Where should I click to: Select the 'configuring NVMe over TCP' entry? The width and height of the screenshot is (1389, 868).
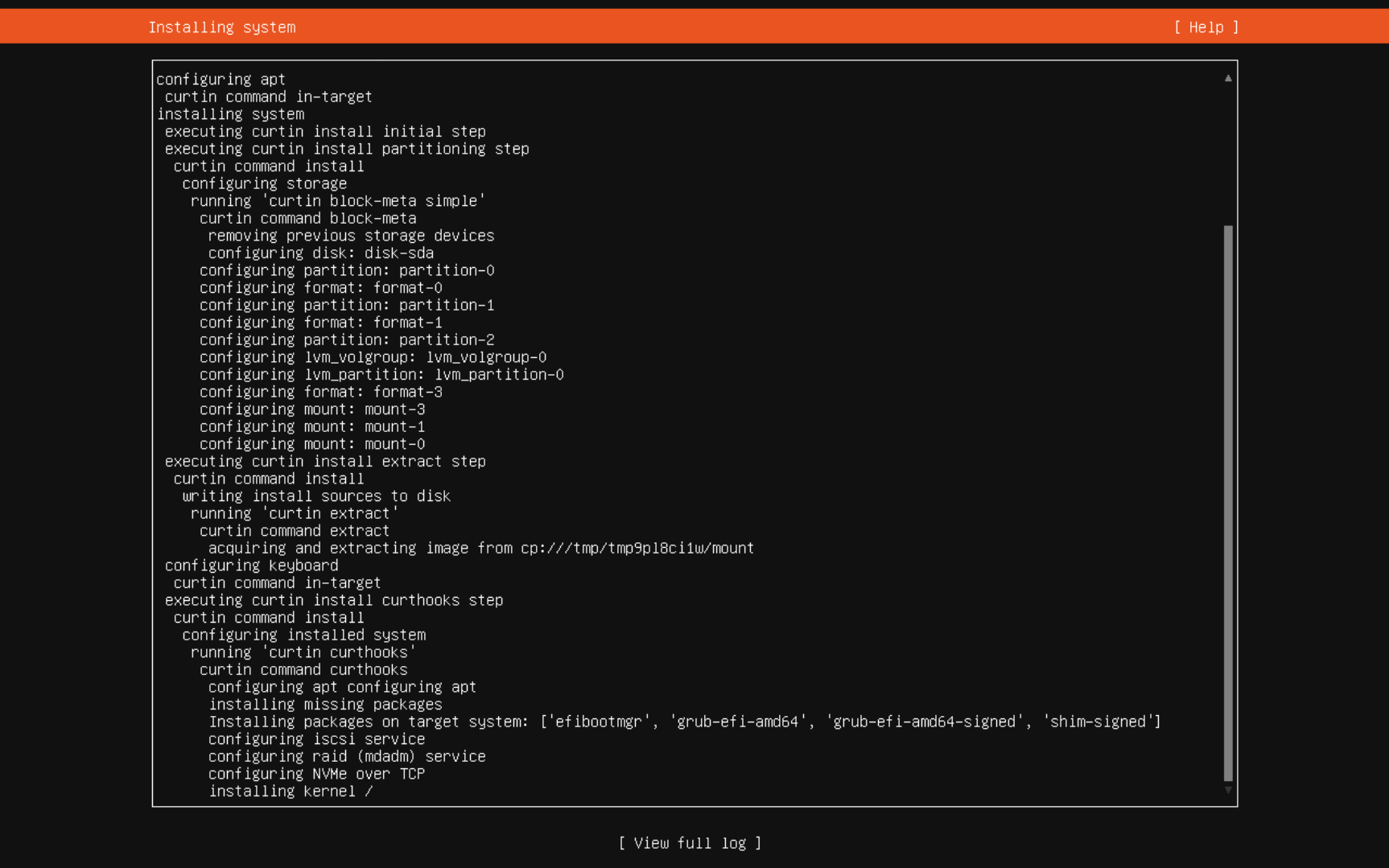[317, 773]
